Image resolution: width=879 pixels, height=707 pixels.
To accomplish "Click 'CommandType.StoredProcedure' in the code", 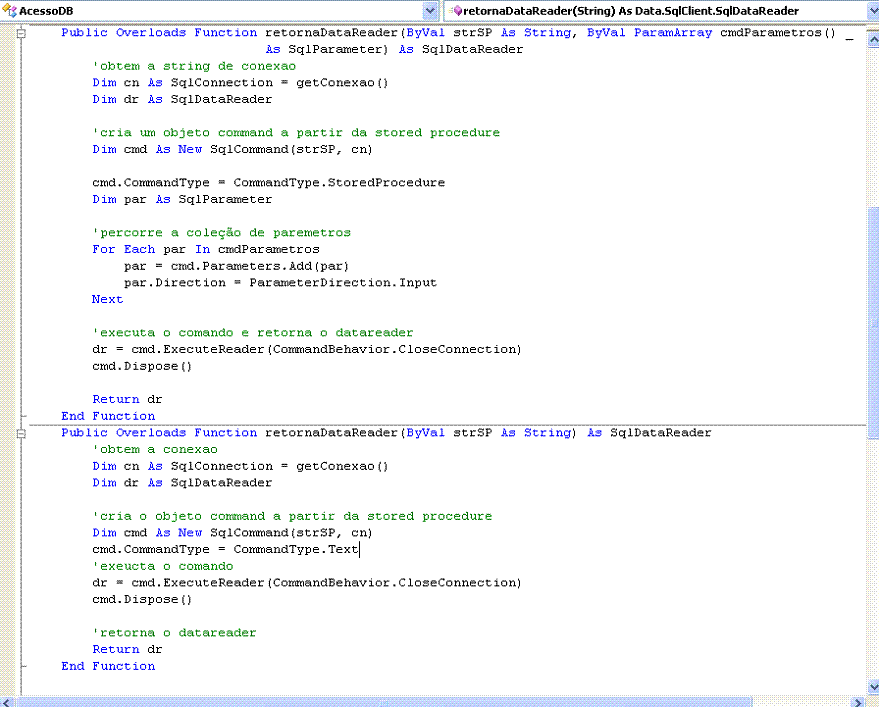I will pos(339,183).
